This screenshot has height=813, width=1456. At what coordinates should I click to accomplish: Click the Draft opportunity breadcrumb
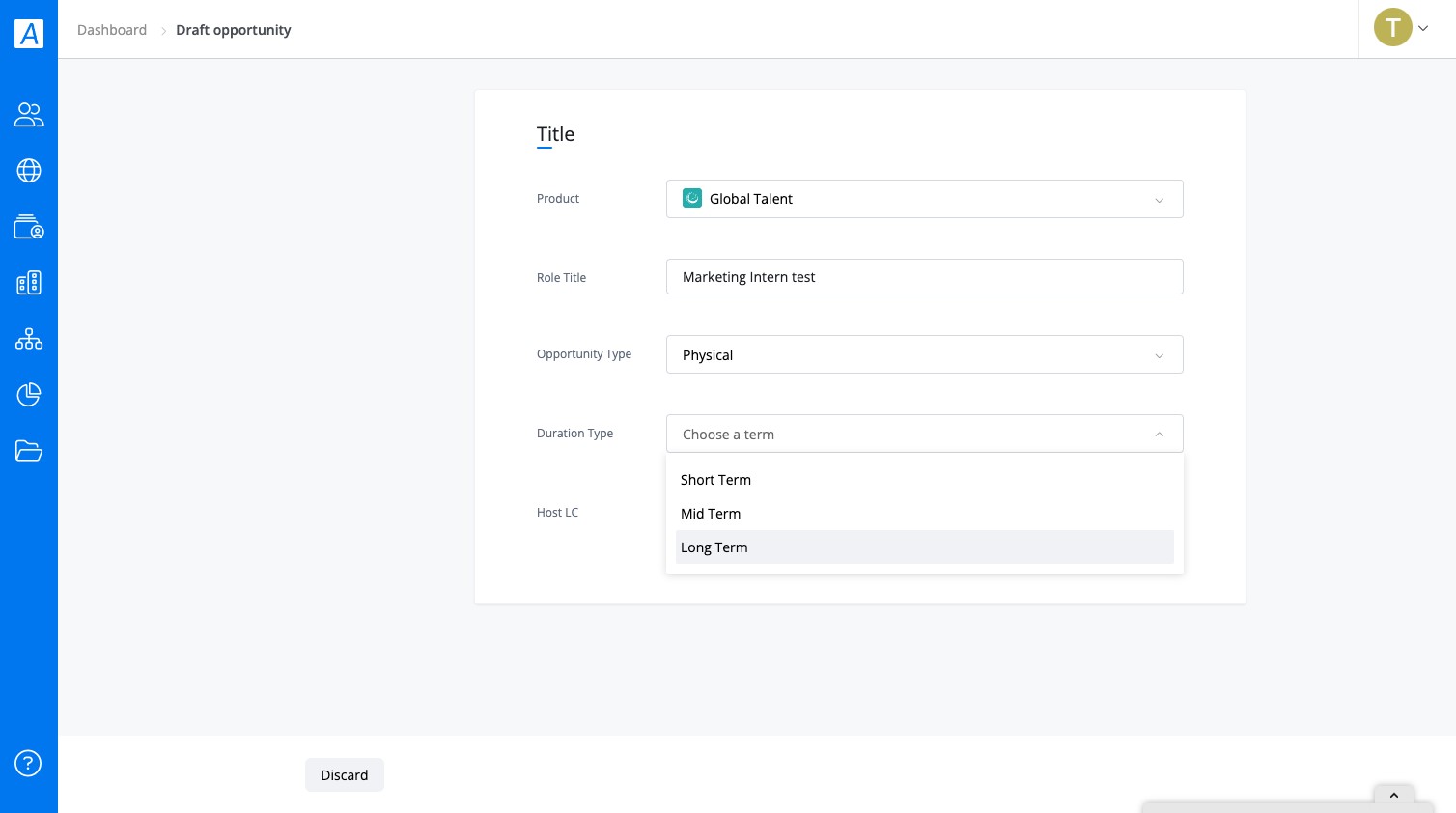tap(234, 30)
